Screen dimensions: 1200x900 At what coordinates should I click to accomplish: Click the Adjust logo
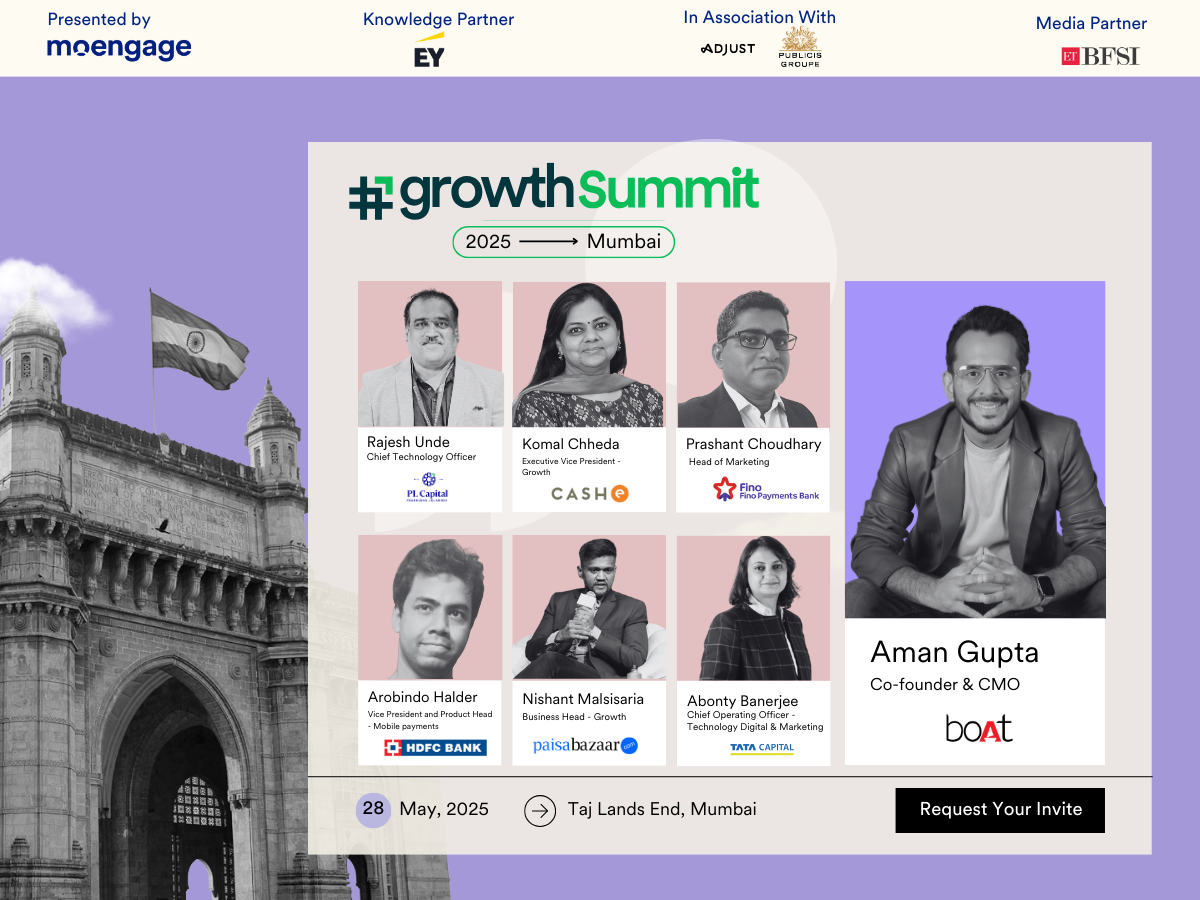pos(728,48)
